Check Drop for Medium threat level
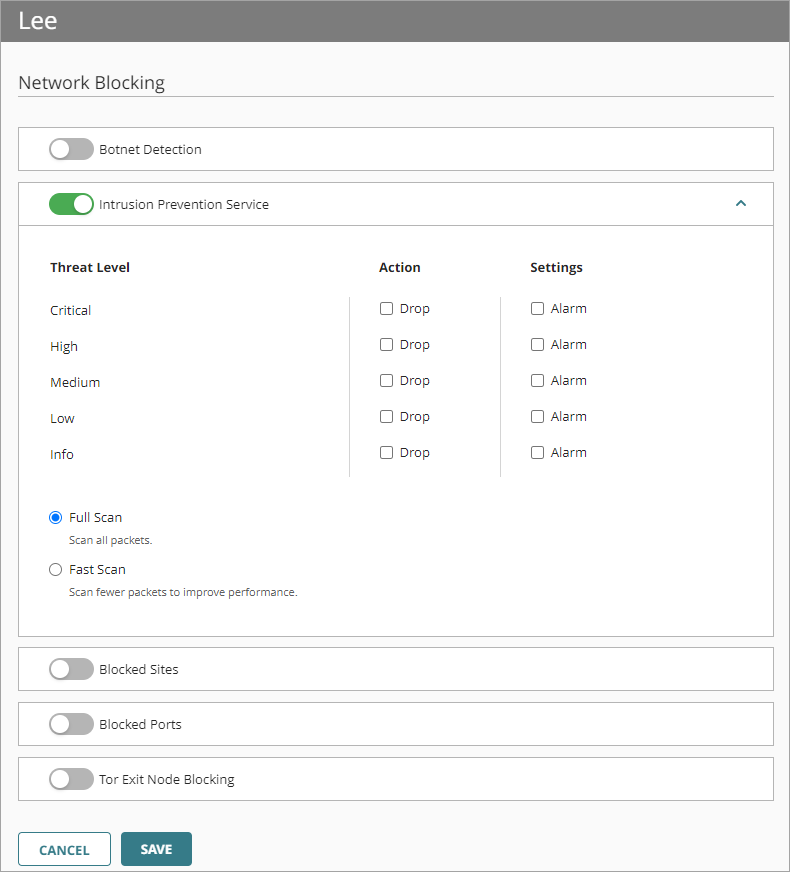The image size is (790, 872). 386,380
